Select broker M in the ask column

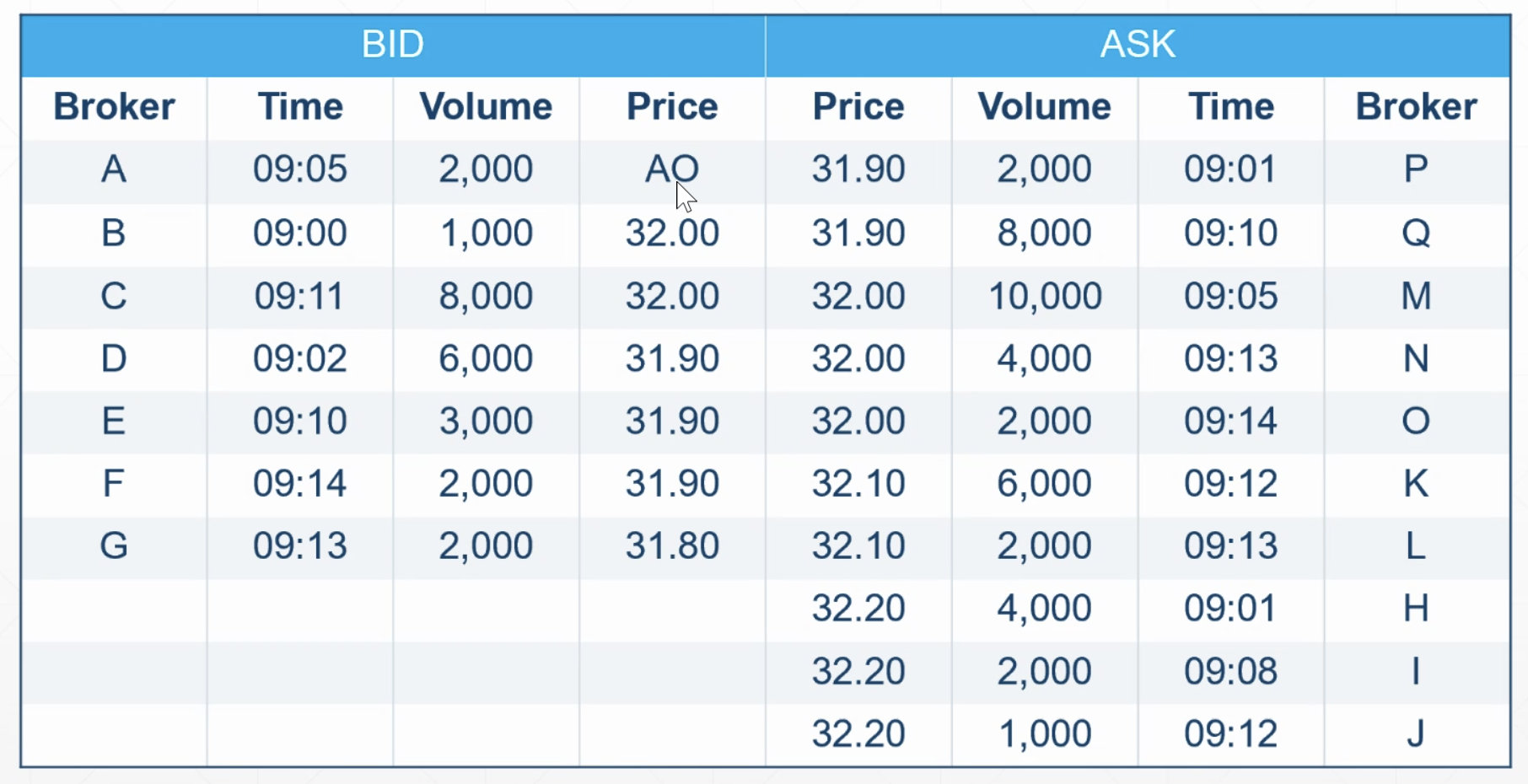[x=1416, y=296]
